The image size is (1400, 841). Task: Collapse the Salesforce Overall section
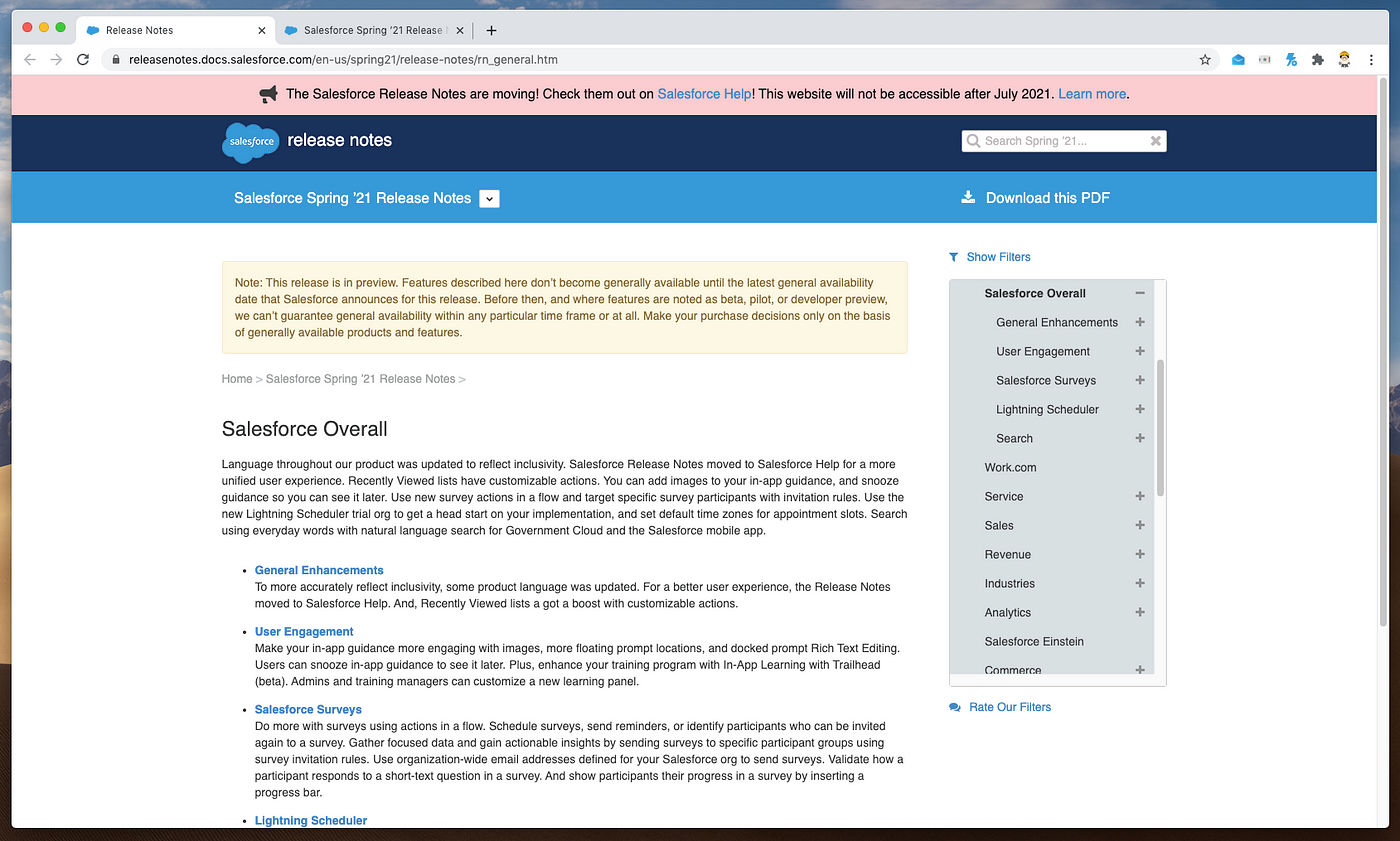point(1139,293)
